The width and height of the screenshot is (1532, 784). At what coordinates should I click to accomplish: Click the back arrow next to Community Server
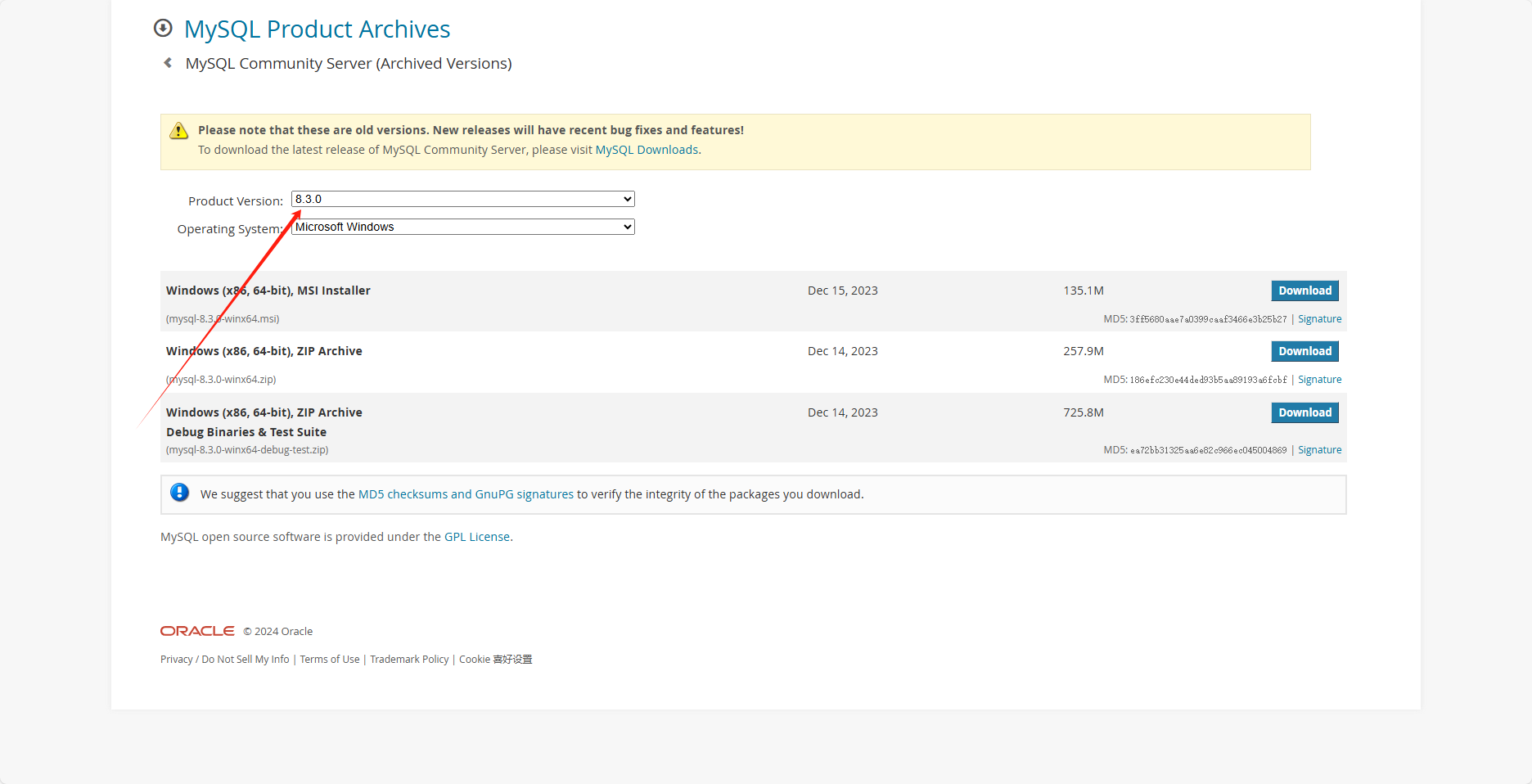pyautogui.click(x=168, y=63)
